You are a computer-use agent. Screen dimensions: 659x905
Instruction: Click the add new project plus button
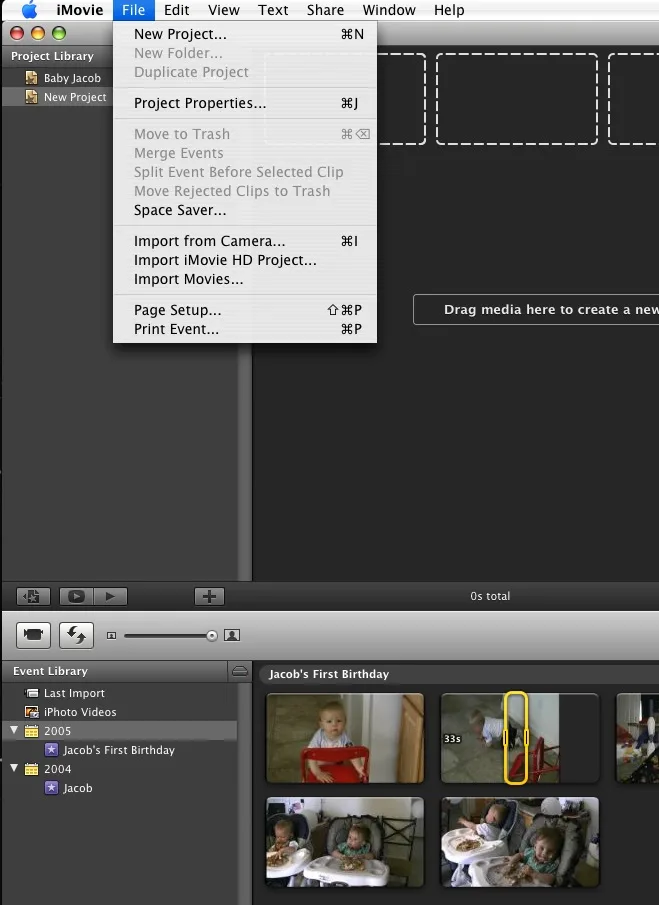(x=208, y=596)
